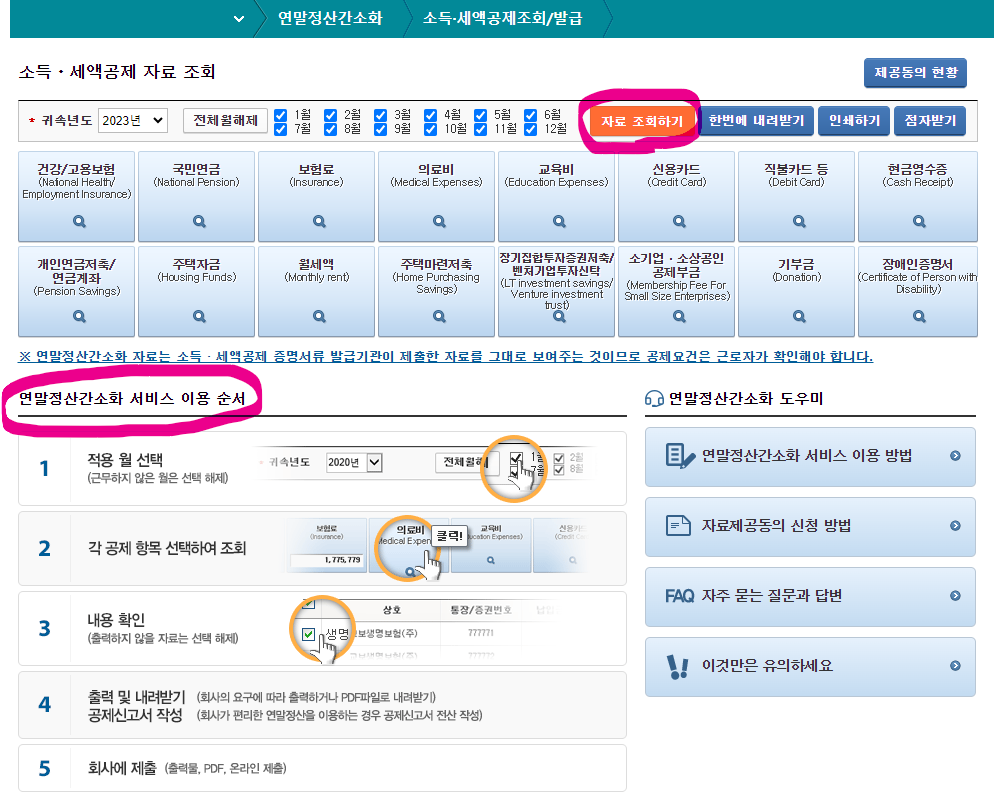
Task: Open the 기부금 (Donation) magnifier icon
Action: coord(799,316)
